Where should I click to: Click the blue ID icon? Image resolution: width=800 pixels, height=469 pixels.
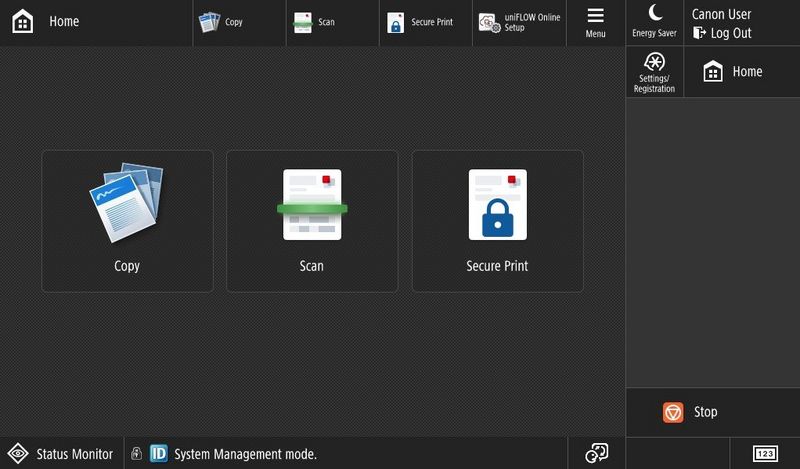point(158,454)
